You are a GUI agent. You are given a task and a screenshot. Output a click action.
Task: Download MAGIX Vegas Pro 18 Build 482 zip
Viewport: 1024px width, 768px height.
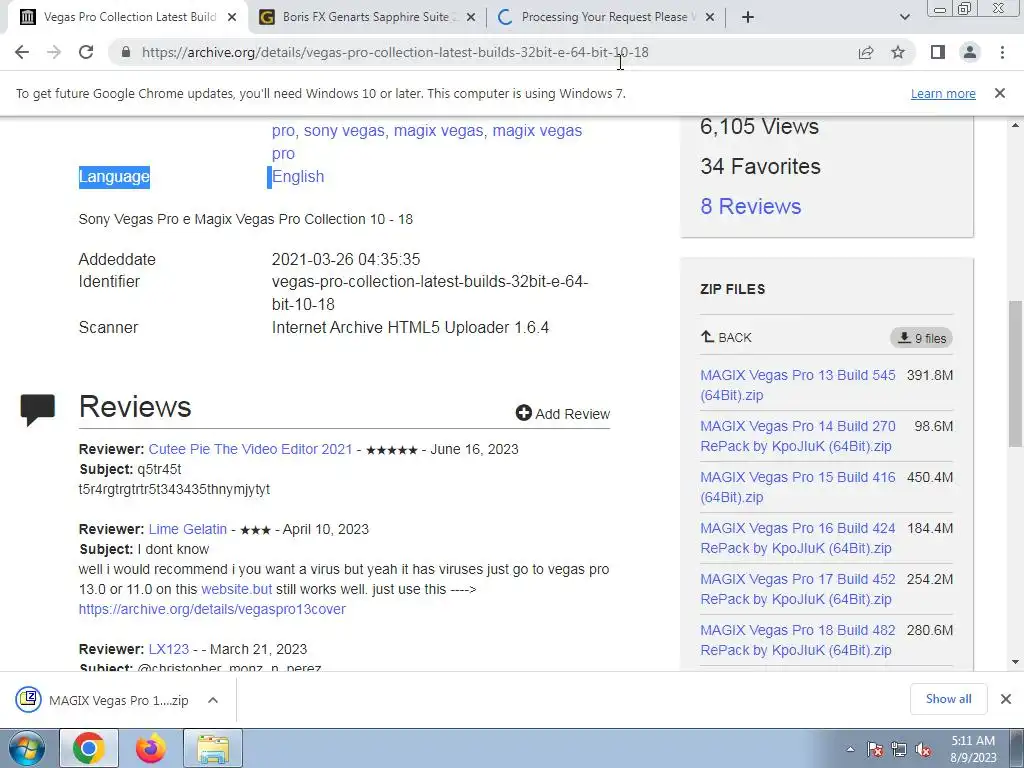(797, 639)
